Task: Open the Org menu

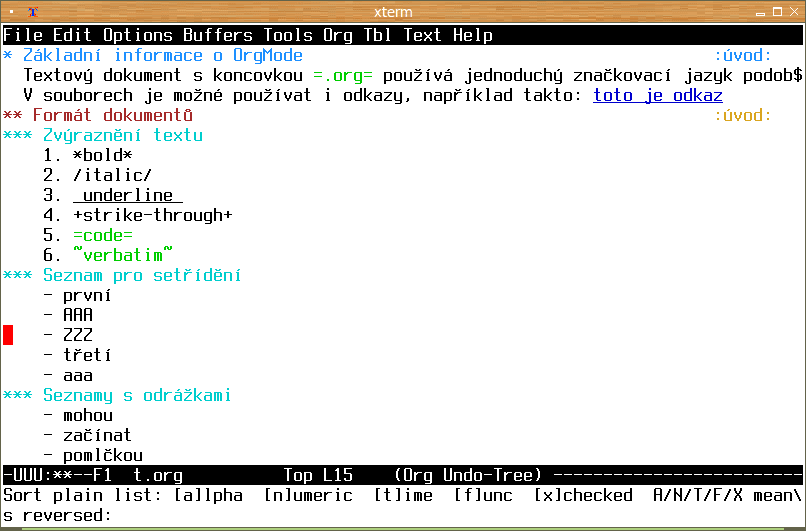Action: coord(338,35)
